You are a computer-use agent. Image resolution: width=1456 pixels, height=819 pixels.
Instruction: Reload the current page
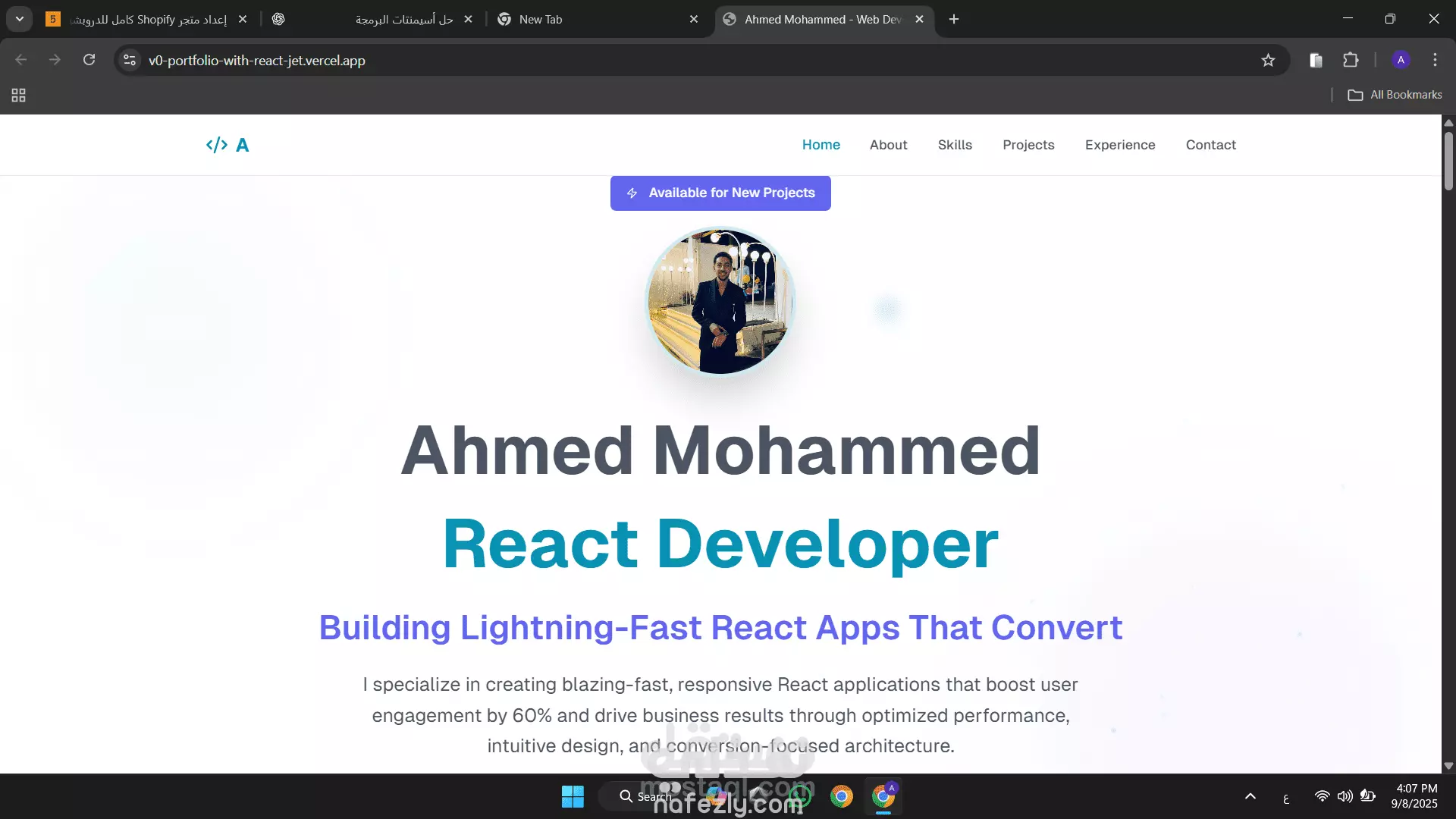click(89, 60)
